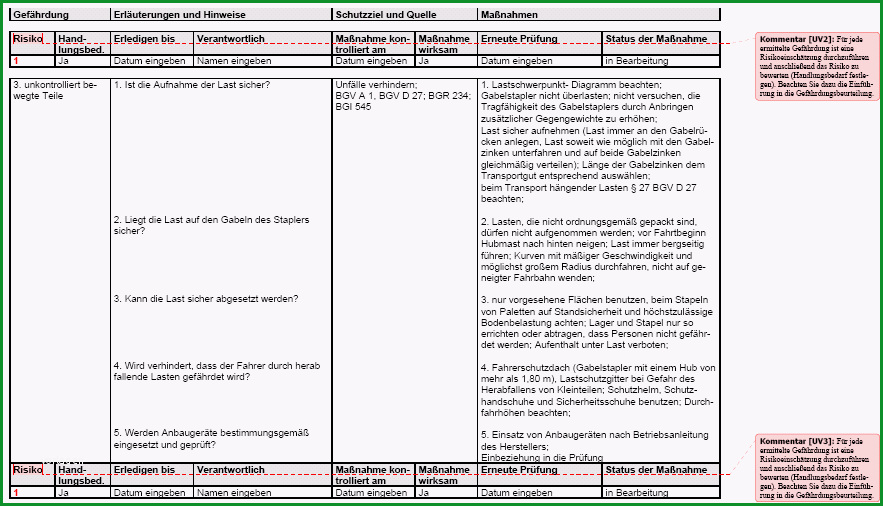The image size is (883, 506).
Task: Click the commented 'Risiko' header in top row
Action: pos(28,39)
